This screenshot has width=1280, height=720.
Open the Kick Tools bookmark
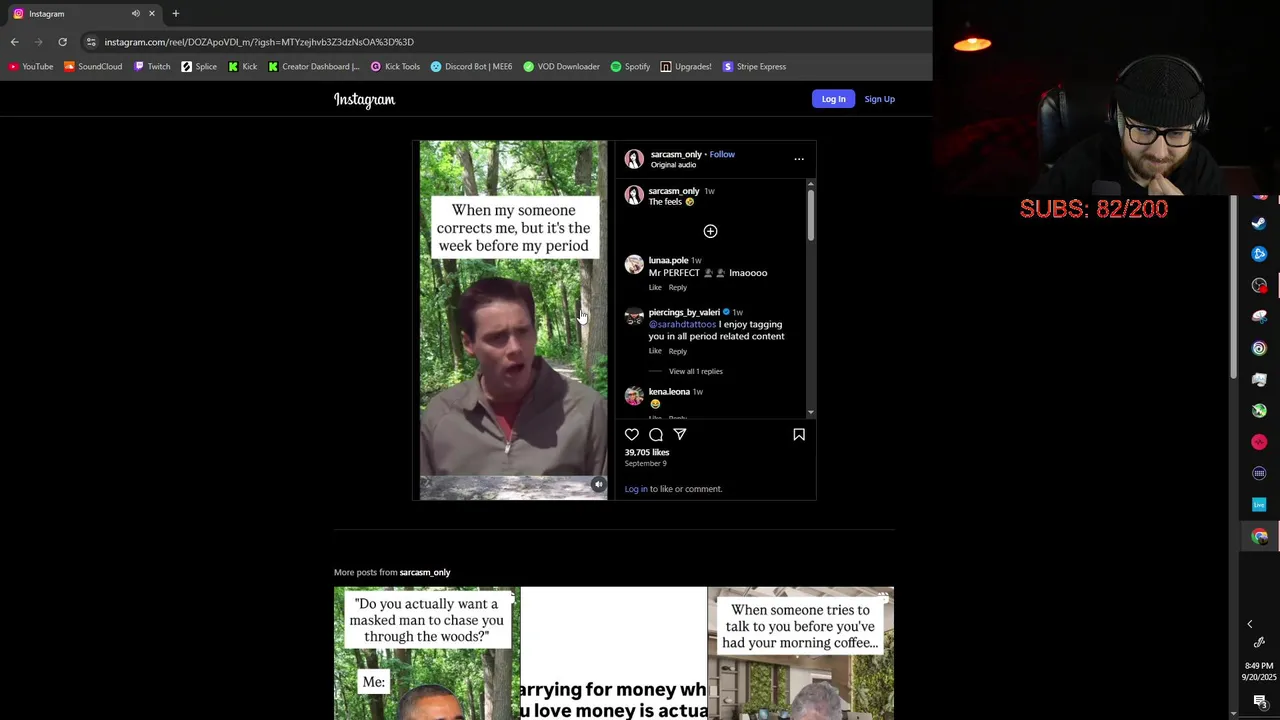395,66
